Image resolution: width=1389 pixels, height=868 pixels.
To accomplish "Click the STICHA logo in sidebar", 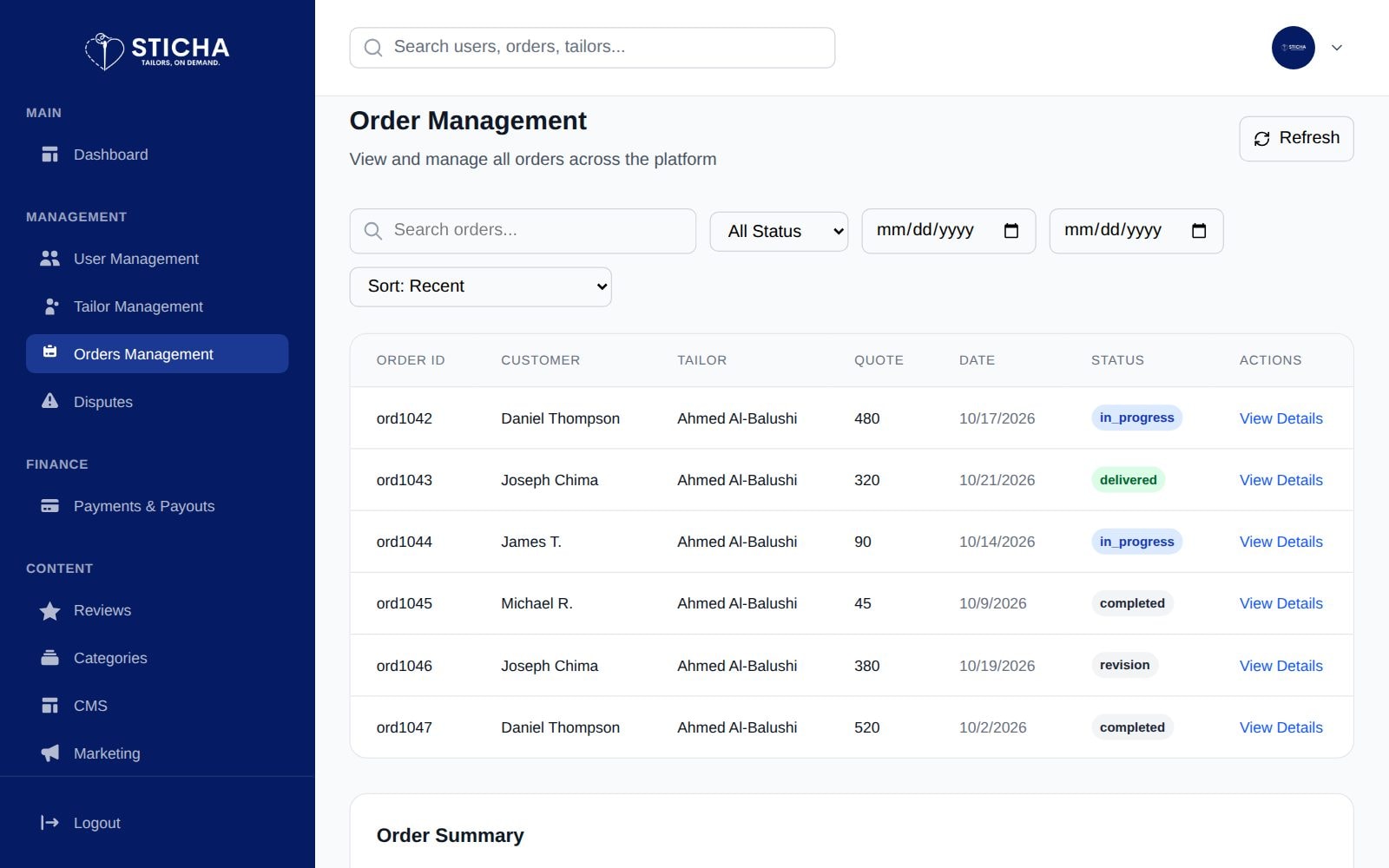I will (157, 50).
